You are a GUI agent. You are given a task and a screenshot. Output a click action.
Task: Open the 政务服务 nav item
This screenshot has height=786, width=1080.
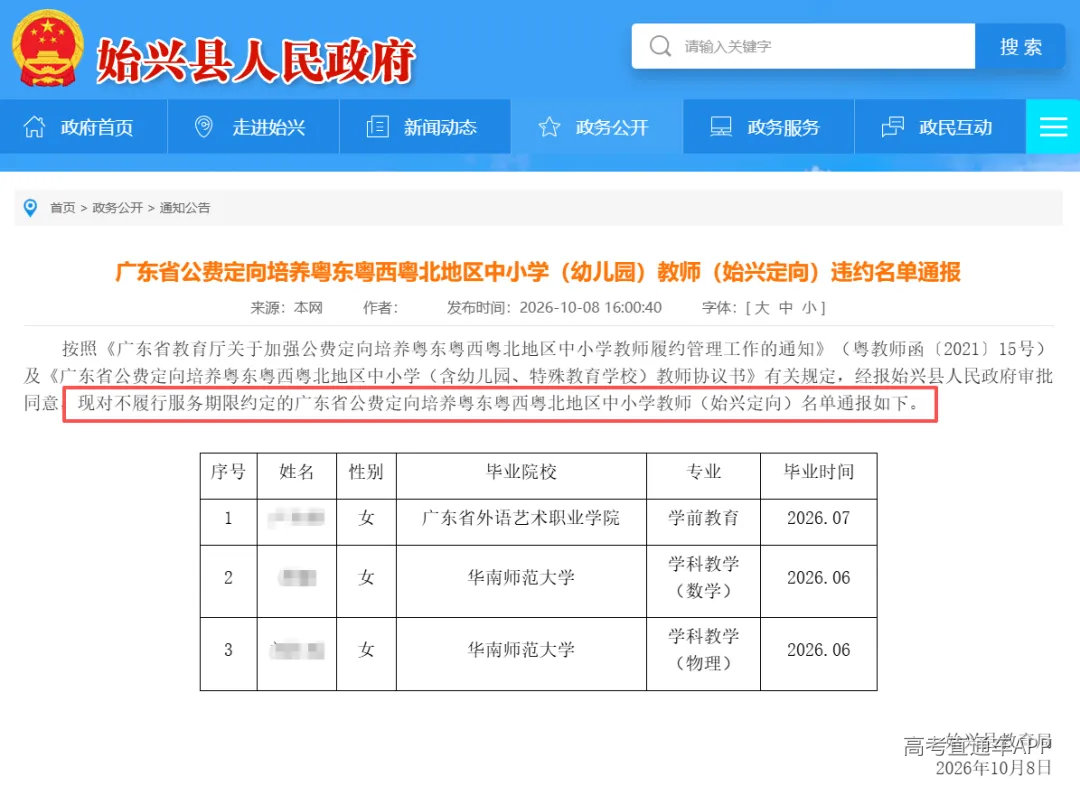pos(769,127)
